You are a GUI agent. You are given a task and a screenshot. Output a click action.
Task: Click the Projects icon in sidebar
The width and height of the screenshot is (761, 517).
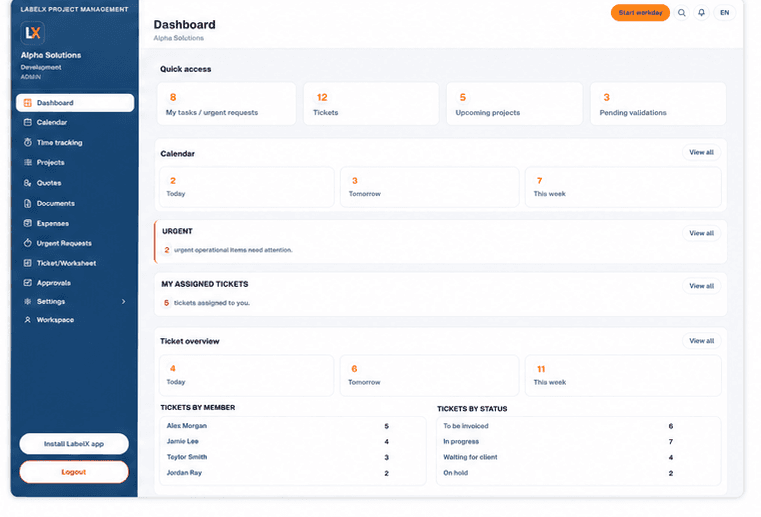tap(28, 162)
